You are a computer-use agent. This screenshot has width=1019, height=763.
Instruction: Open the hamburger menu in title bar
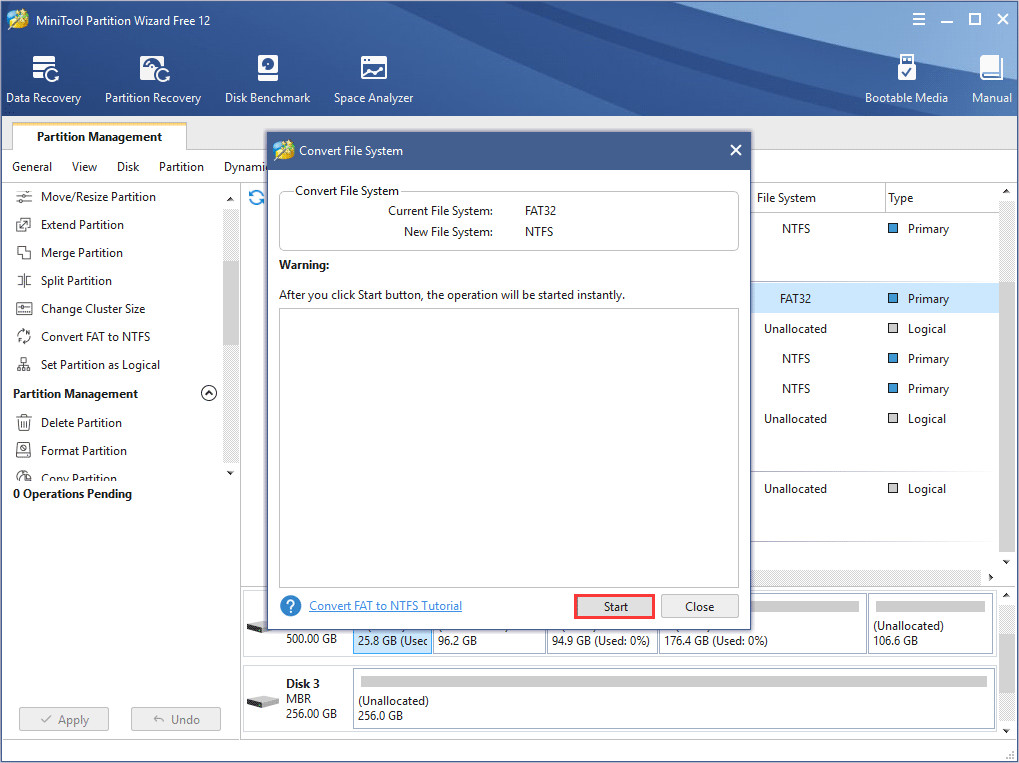pyautogui.click(x=918, y=19)
